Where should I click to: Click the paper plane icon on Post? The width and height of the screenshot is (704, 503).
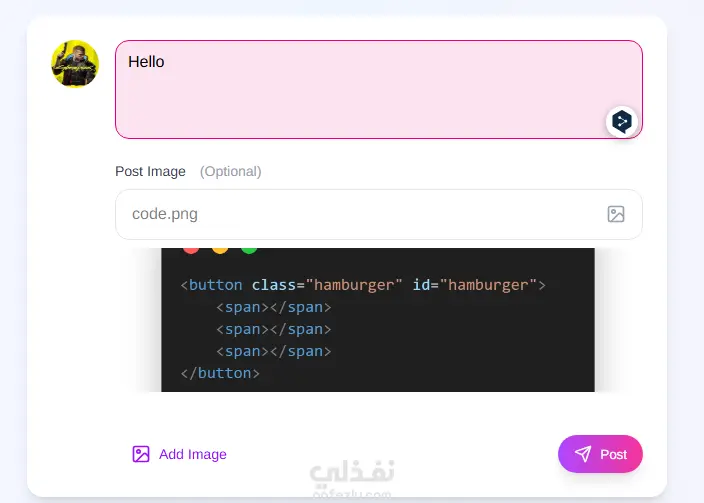(x=583, y=454)
